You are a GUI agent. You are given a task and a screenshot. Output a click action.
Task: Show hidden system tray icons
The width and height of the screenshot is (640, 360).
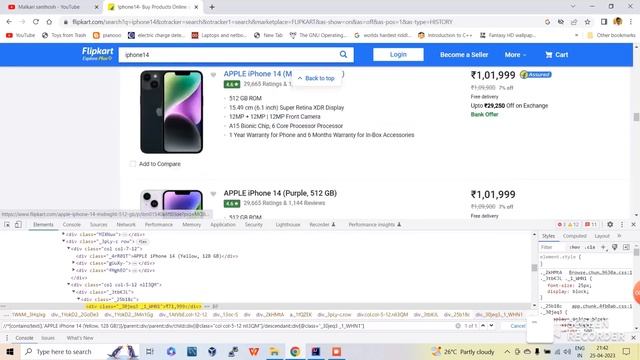(507, 351)
